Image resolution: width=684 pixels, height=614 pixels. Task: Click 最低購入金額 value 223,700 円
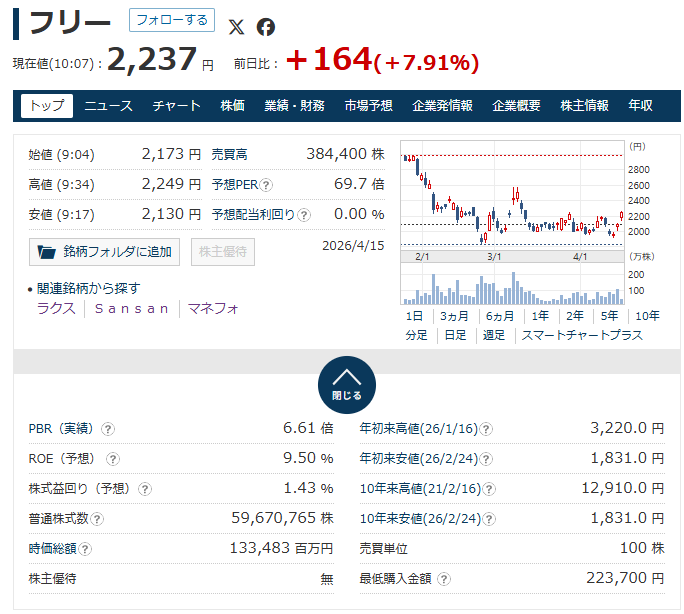[626, 578]
